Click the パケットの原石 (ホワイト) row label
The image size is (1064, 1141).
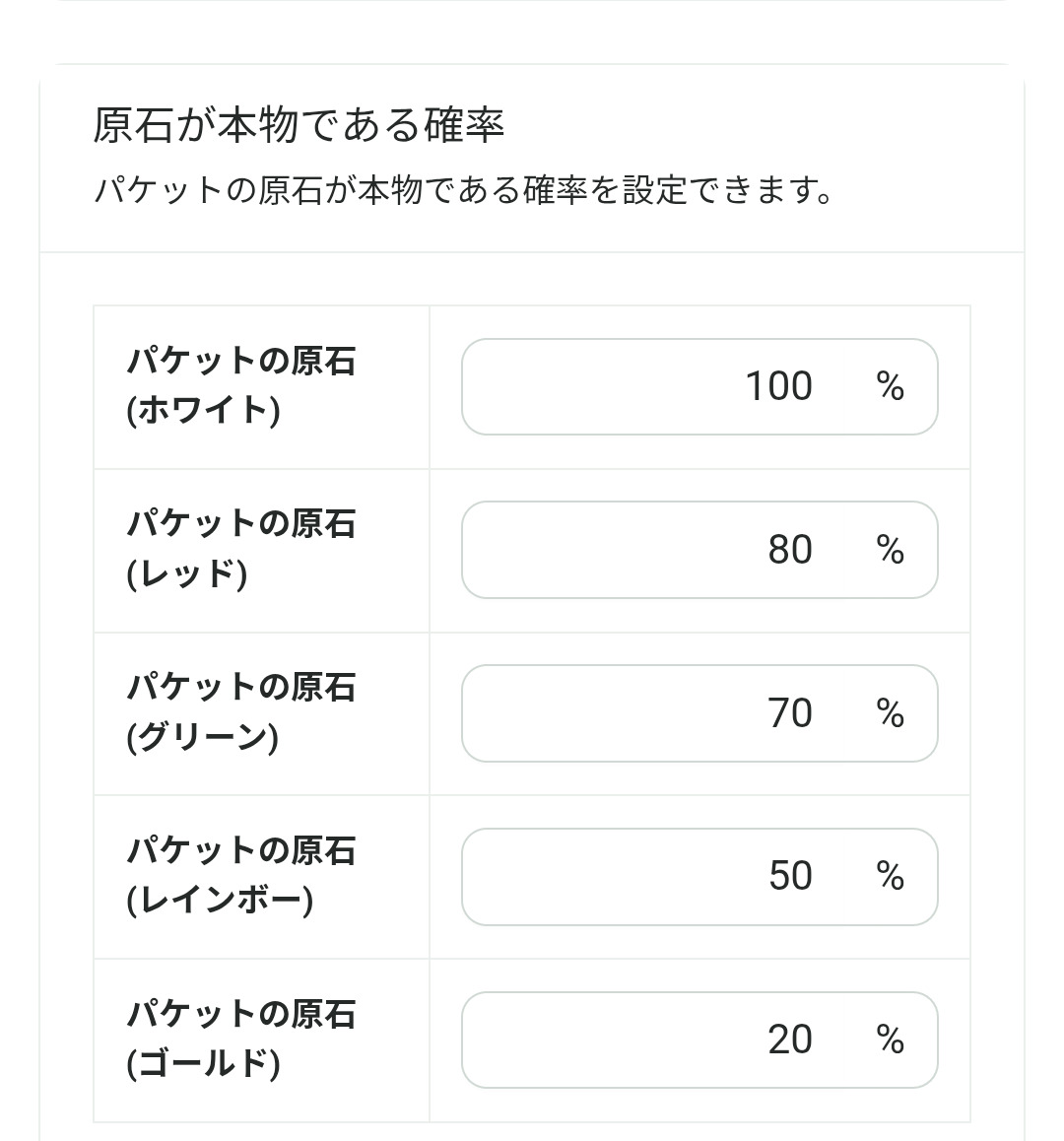click(x=240, y=386)
